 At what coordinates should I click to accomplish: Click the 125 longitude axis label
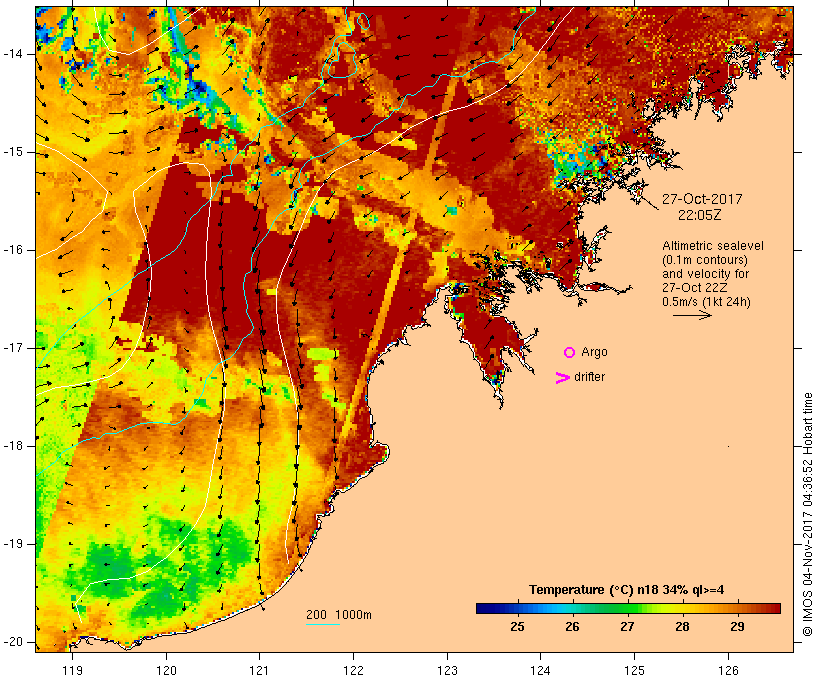[x=635, y=671]
